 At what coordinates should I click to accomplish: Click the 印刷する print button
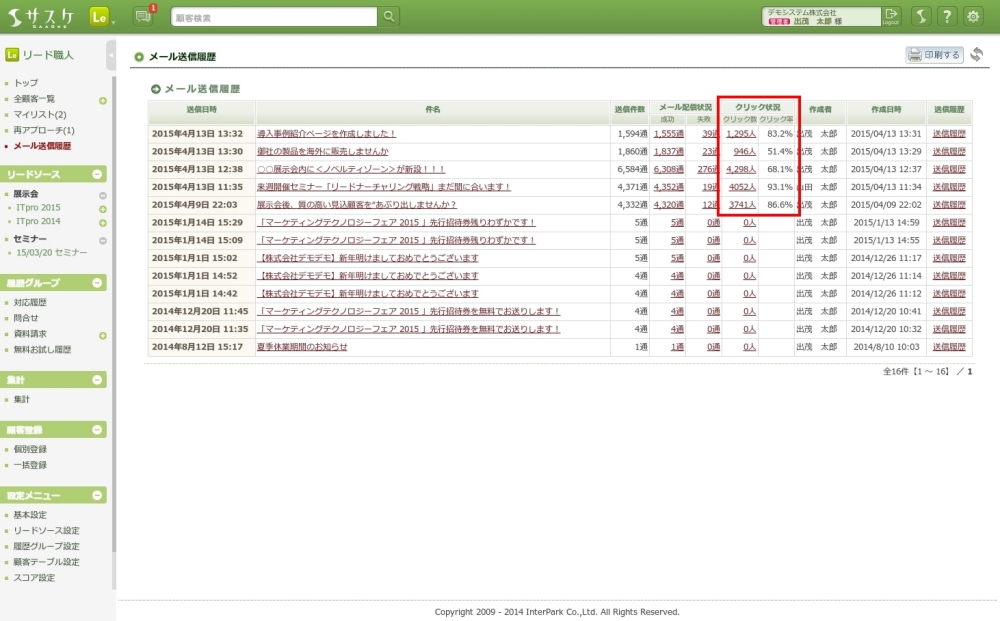tap(935, 55)
